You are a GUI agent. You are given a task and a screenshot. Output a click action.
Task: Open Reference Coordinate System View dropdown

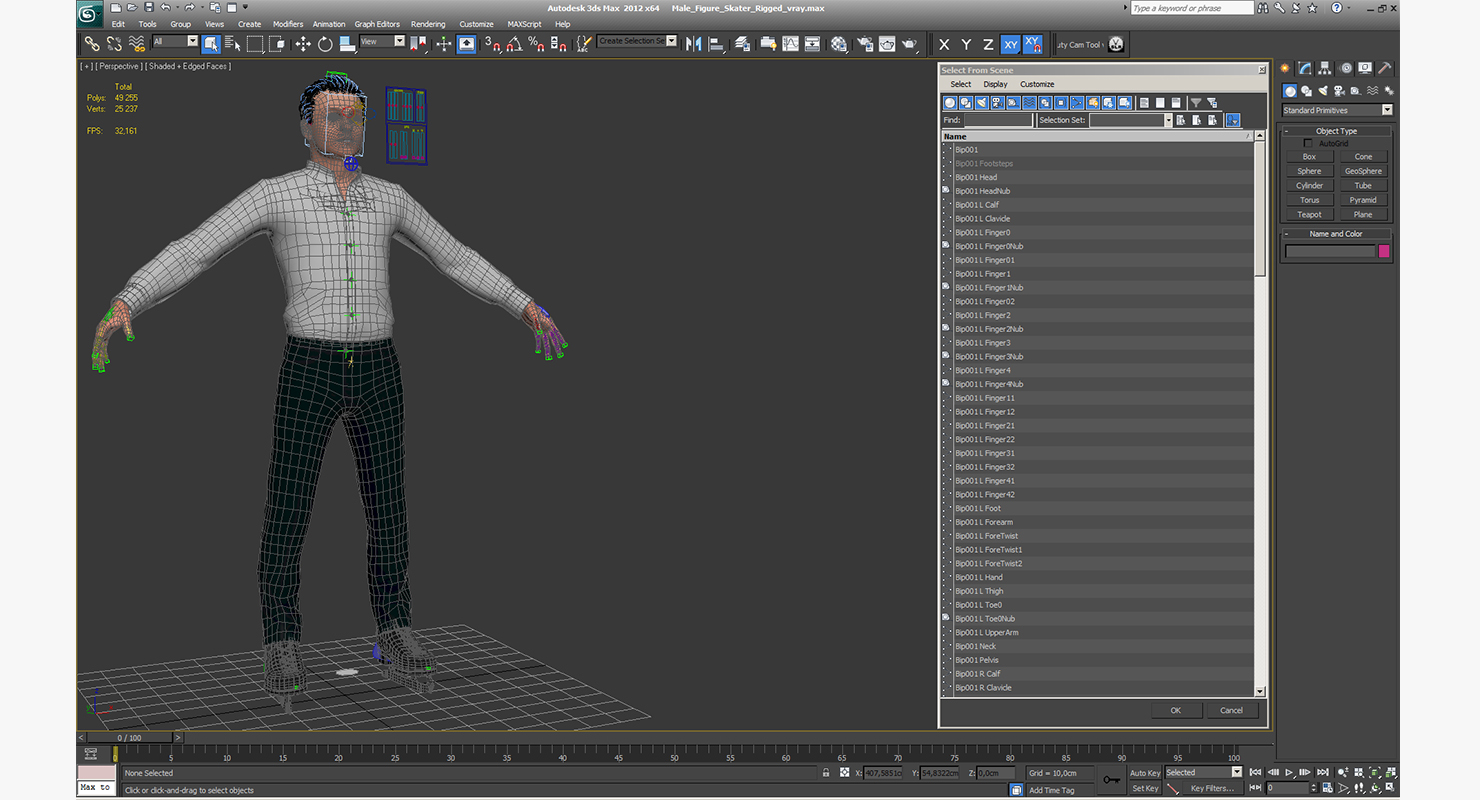tap(382, 41)
